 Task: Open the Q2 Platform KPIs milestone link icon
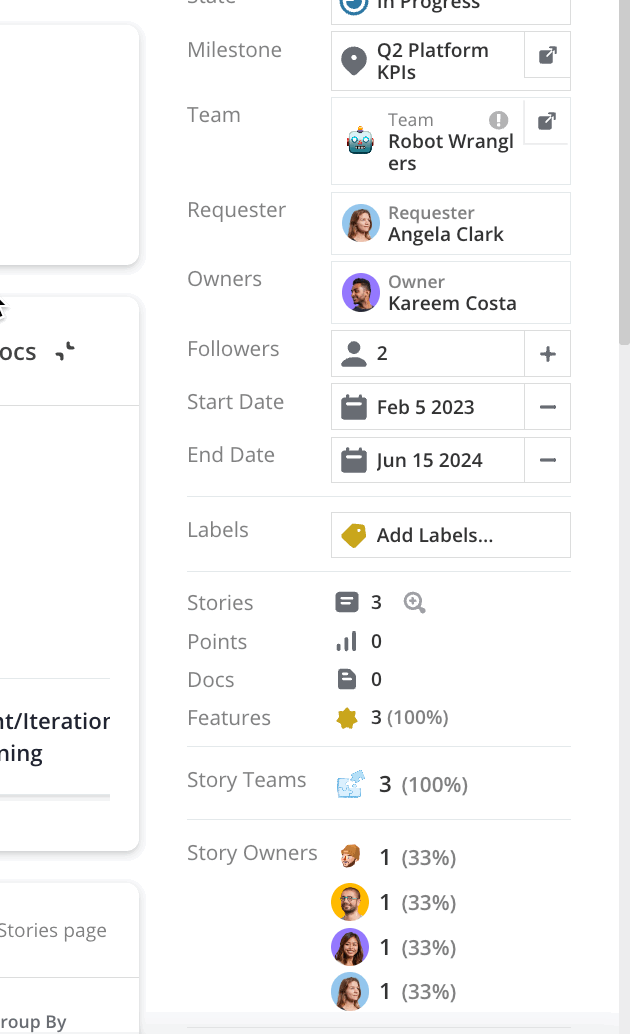547,56
